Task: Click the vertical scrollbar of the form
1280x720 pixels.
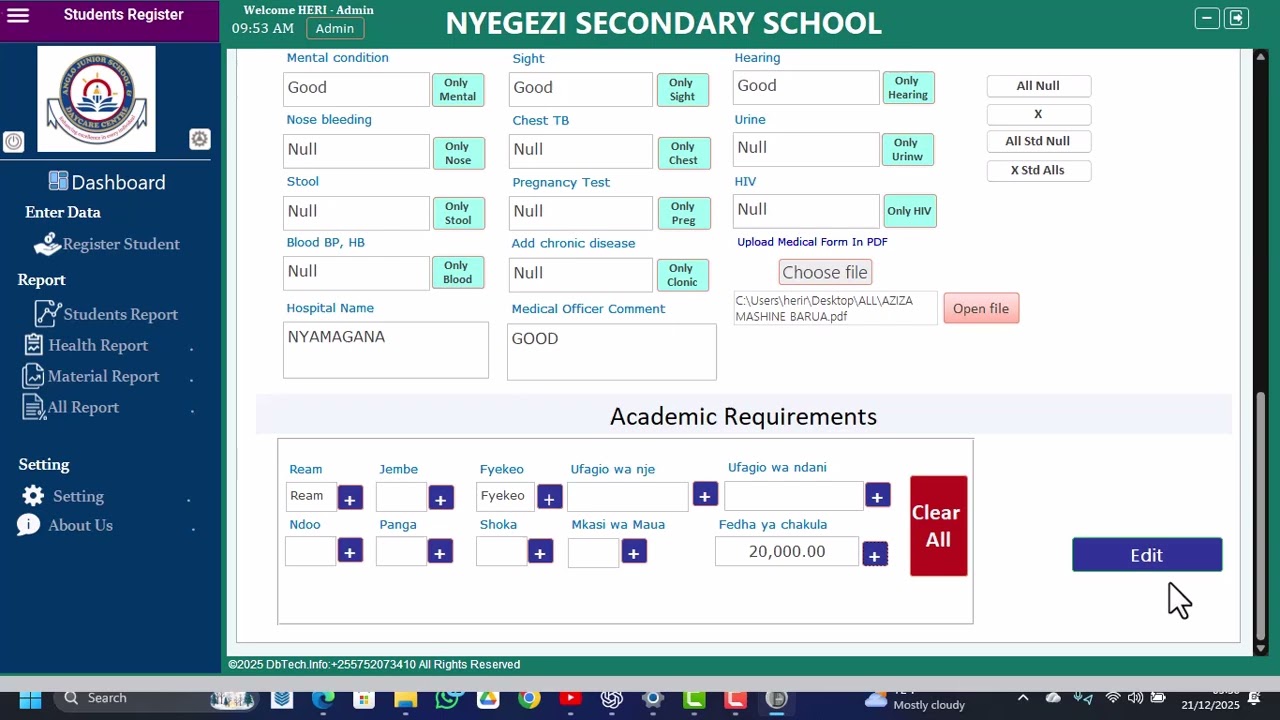Action: [1261, 516]
